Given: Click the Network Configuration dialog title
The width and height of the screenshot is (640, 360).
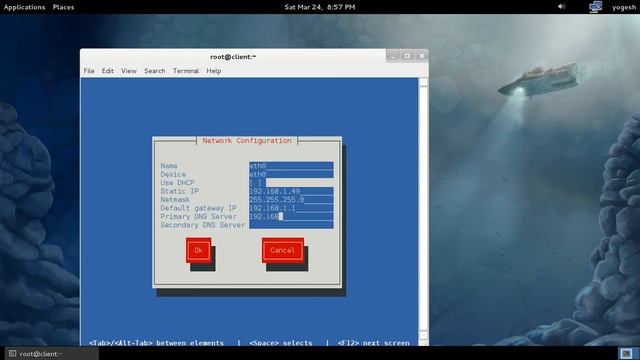Looking at the screenshot, I should (247, 140).
